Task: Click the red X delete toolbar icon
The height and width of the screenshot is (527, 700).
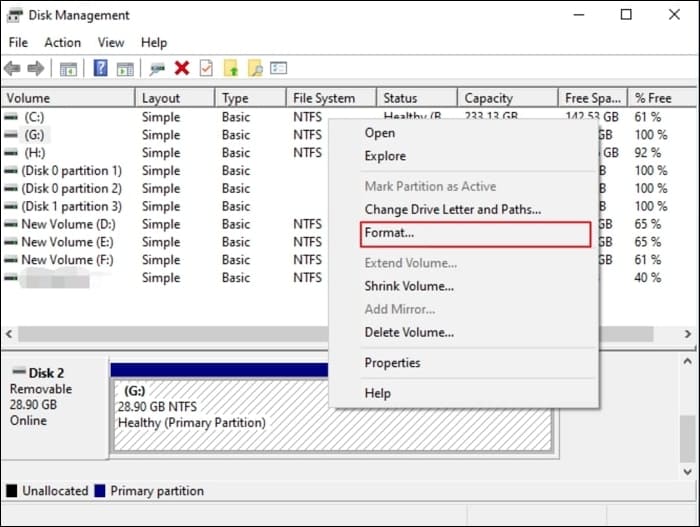Action: click(x=182, y=68)
